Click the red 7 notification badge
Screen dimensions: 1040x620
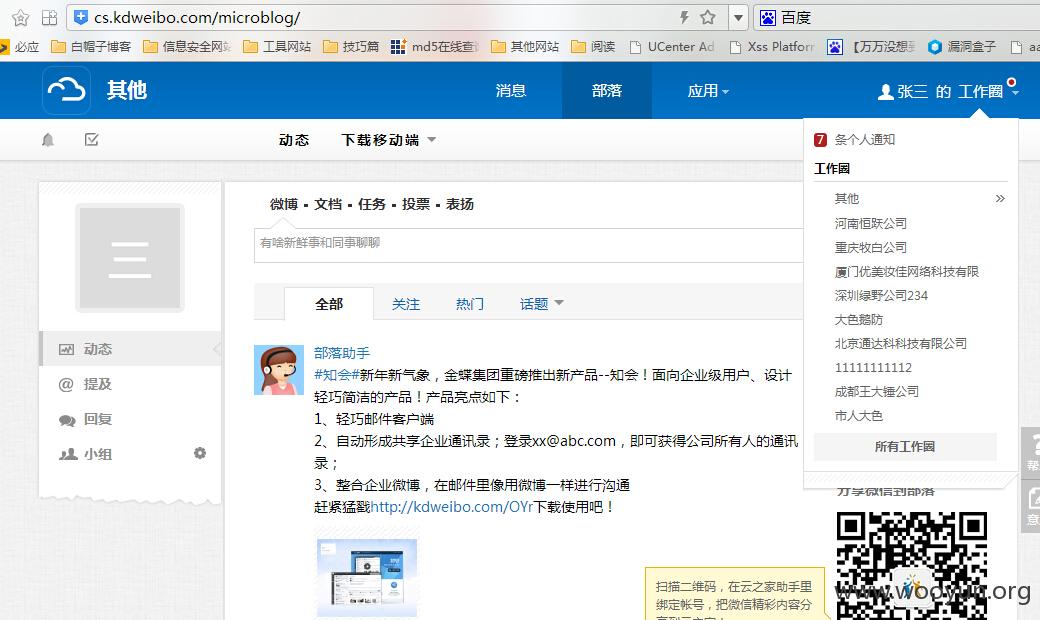820,139
